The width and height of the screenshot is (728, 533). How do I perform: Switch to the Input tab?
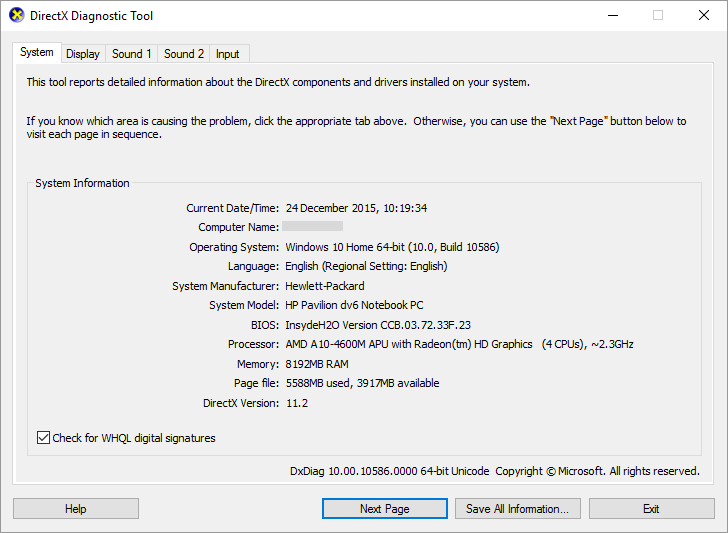pos(228,54)
